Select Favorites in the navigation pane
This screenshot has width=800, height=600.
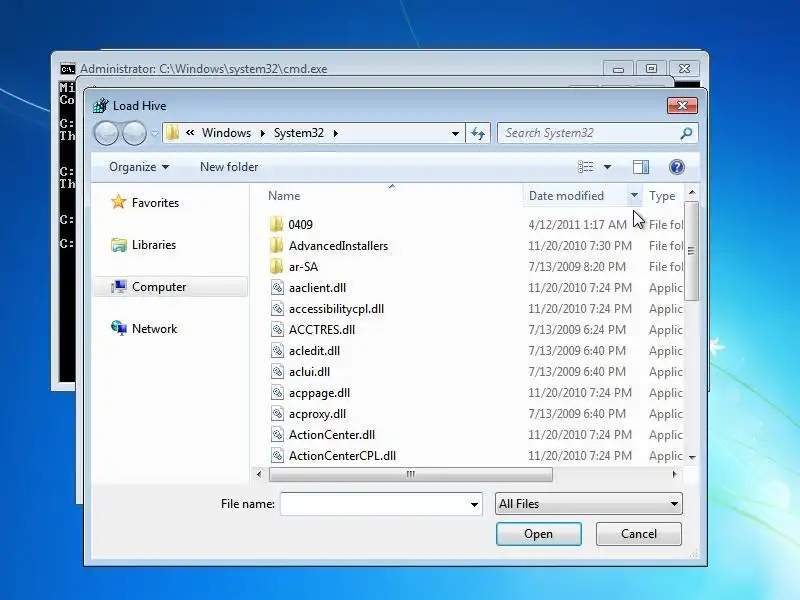coord(155,203)
